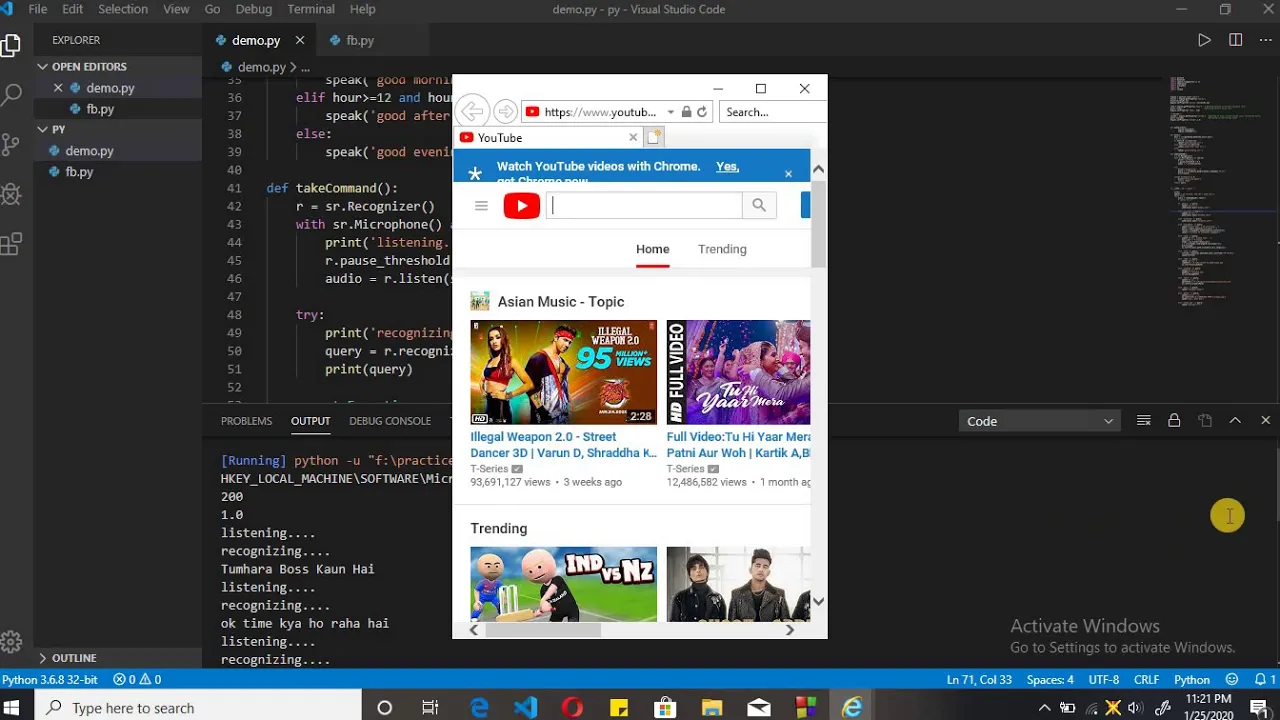Open Task View on the taskbar
This screenshot has height=720, width=1280.
tap(430, 708)
